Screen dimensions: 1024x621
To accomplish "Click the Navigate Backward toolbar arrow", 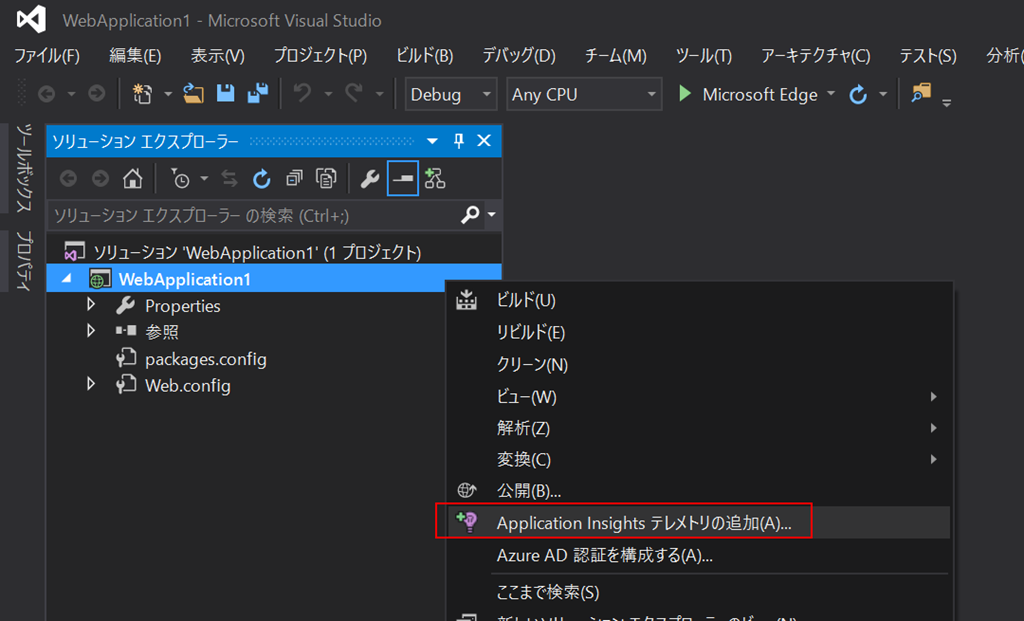I will point(46,94).
